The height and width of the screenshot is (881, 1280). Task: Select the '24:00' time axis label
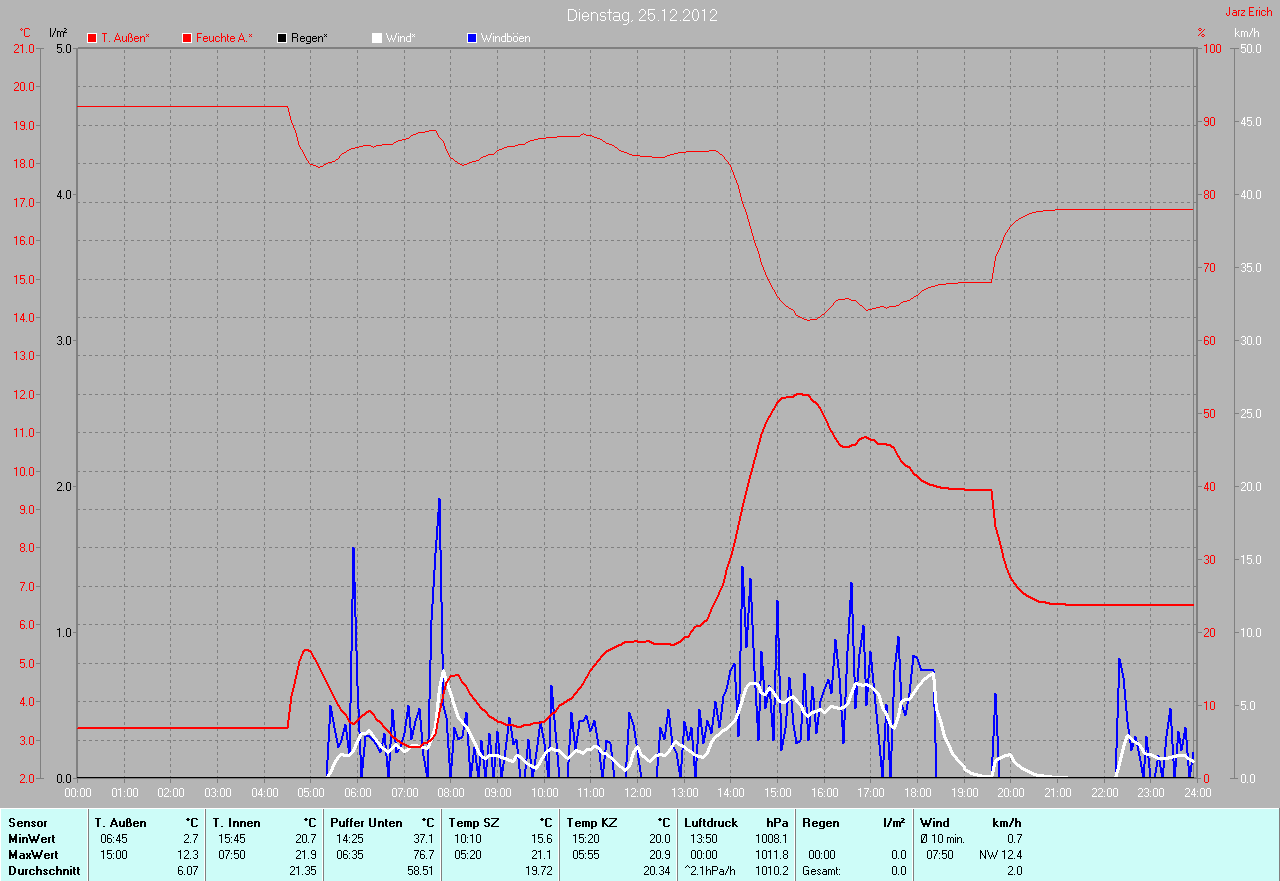point(1198,793)
